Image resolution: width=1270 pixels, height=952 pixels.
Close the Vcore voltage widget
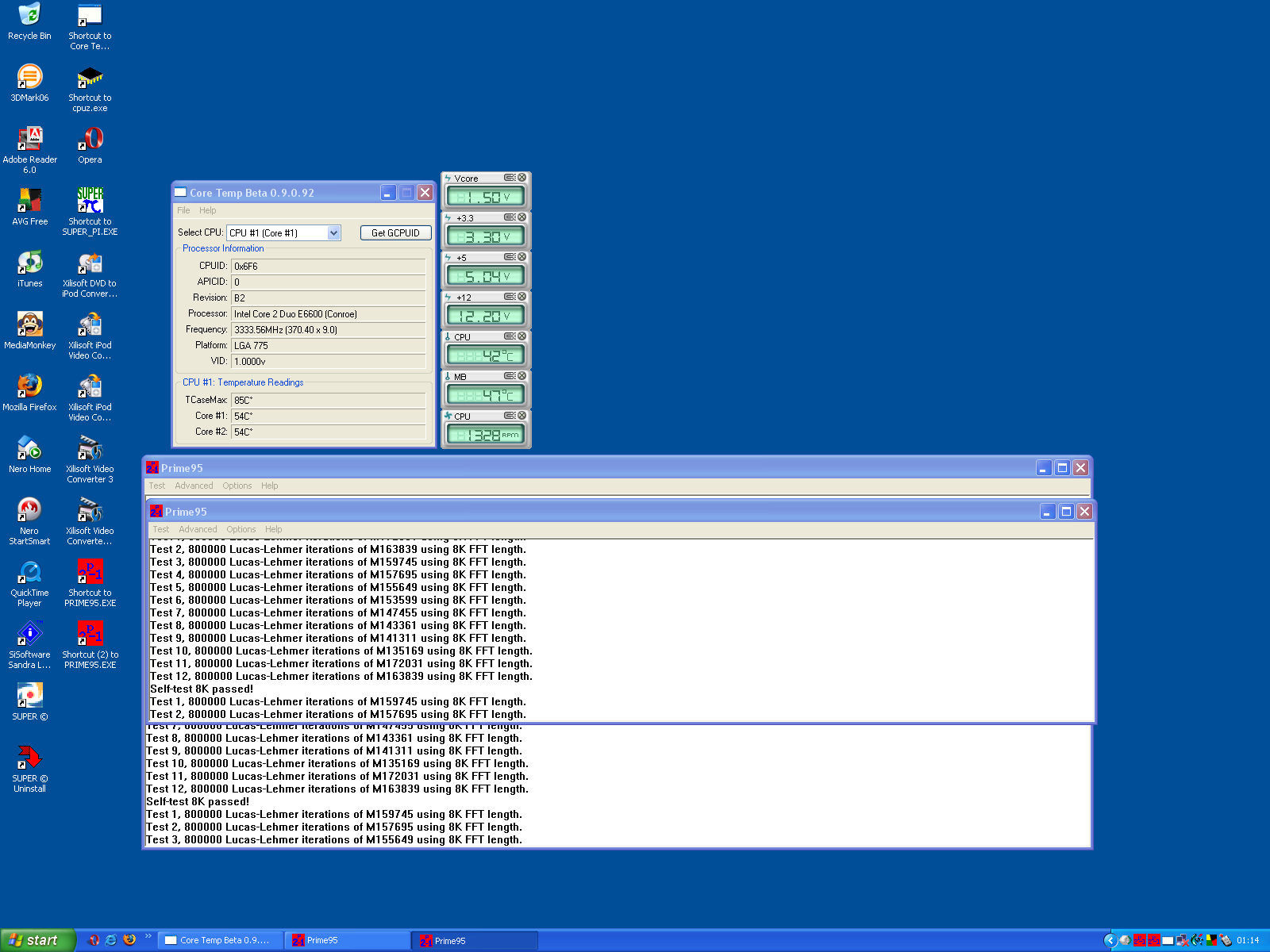tap(522, 178)
